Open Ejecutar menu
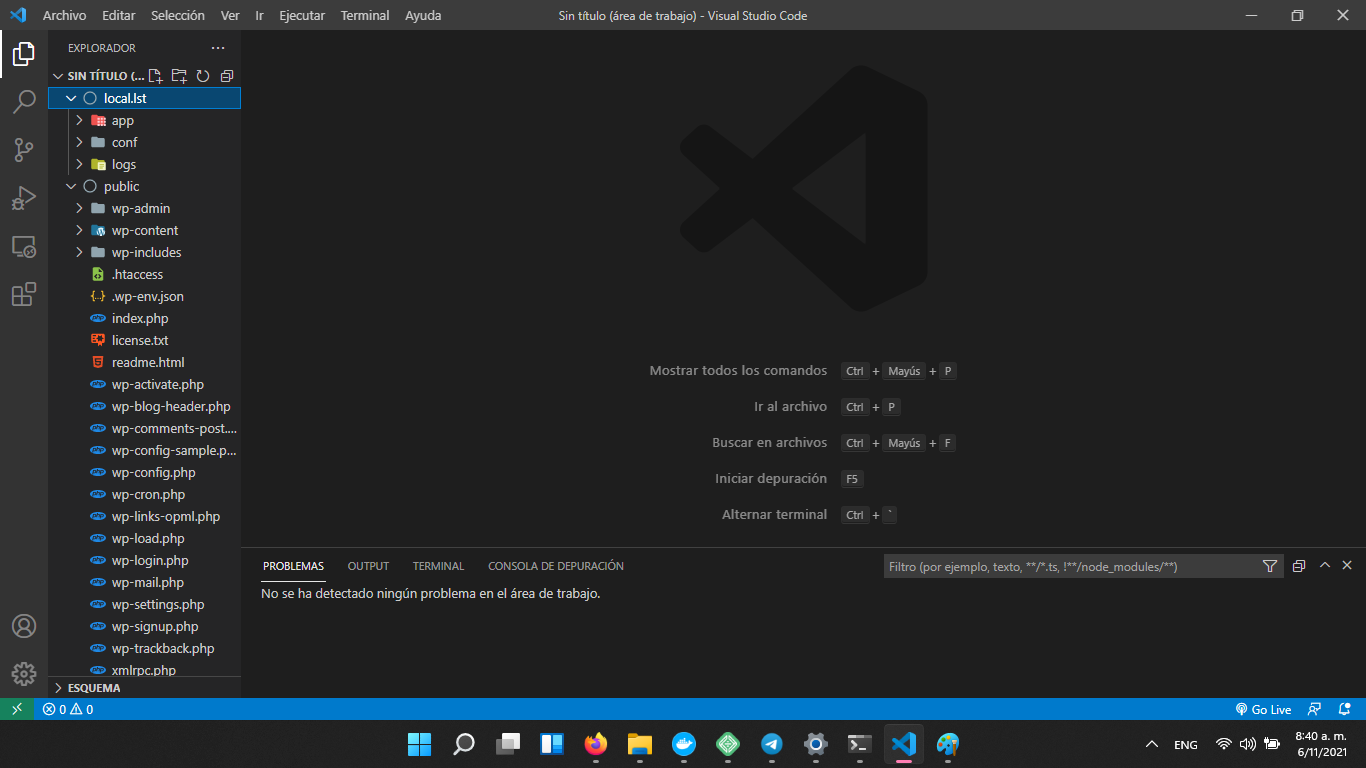 302,15
